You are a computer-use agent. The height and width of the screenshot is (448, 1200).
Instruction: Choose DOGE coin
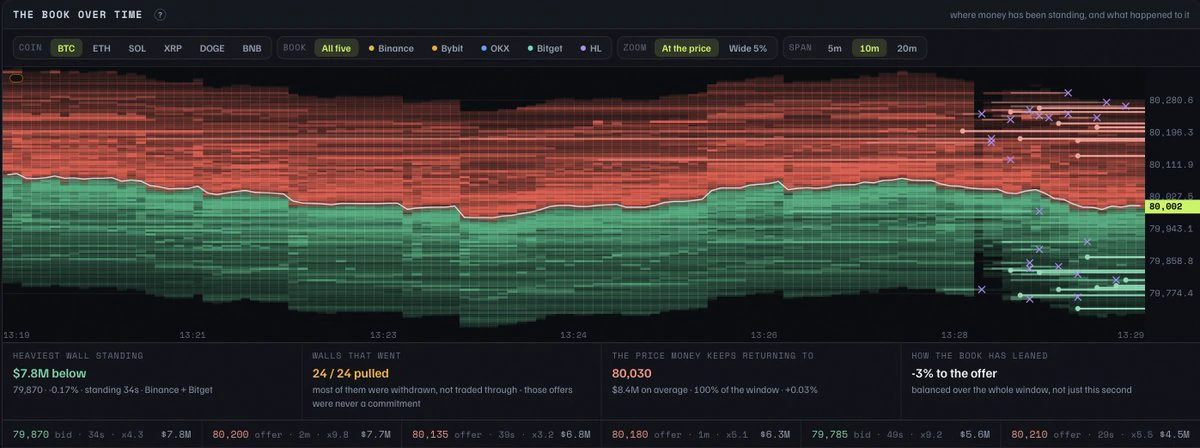tap(212, 48)
